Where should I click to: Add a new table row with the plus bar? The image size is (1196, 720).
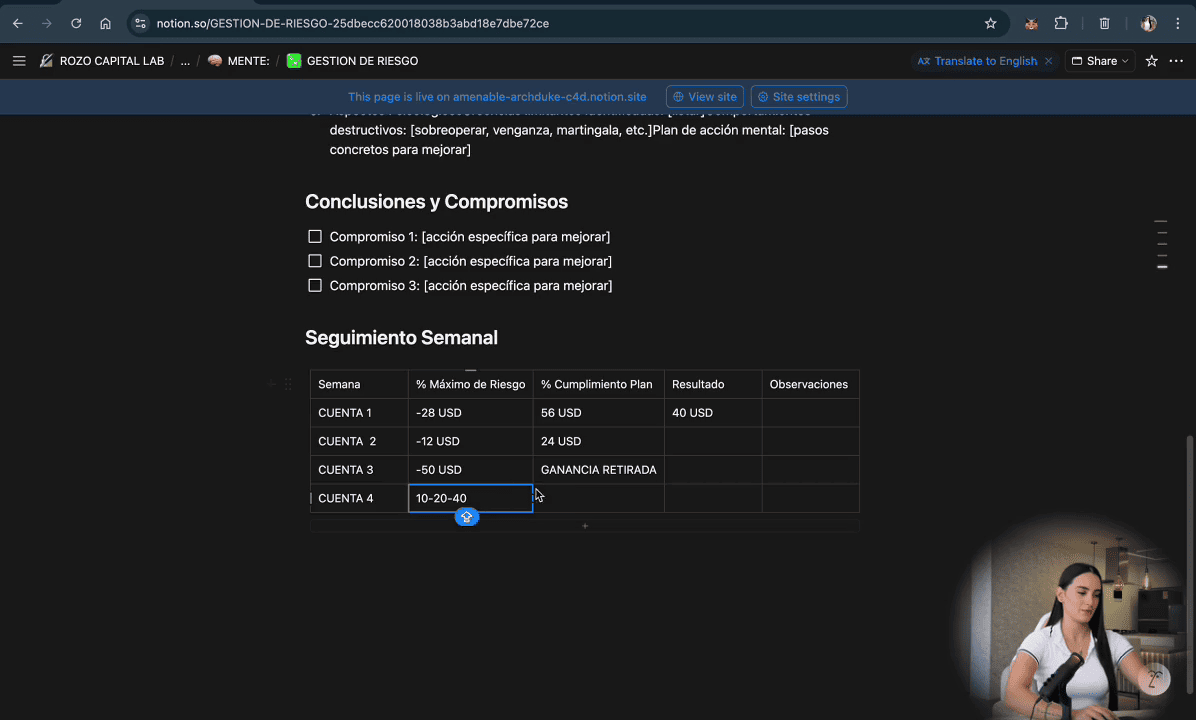click(584, 526)
